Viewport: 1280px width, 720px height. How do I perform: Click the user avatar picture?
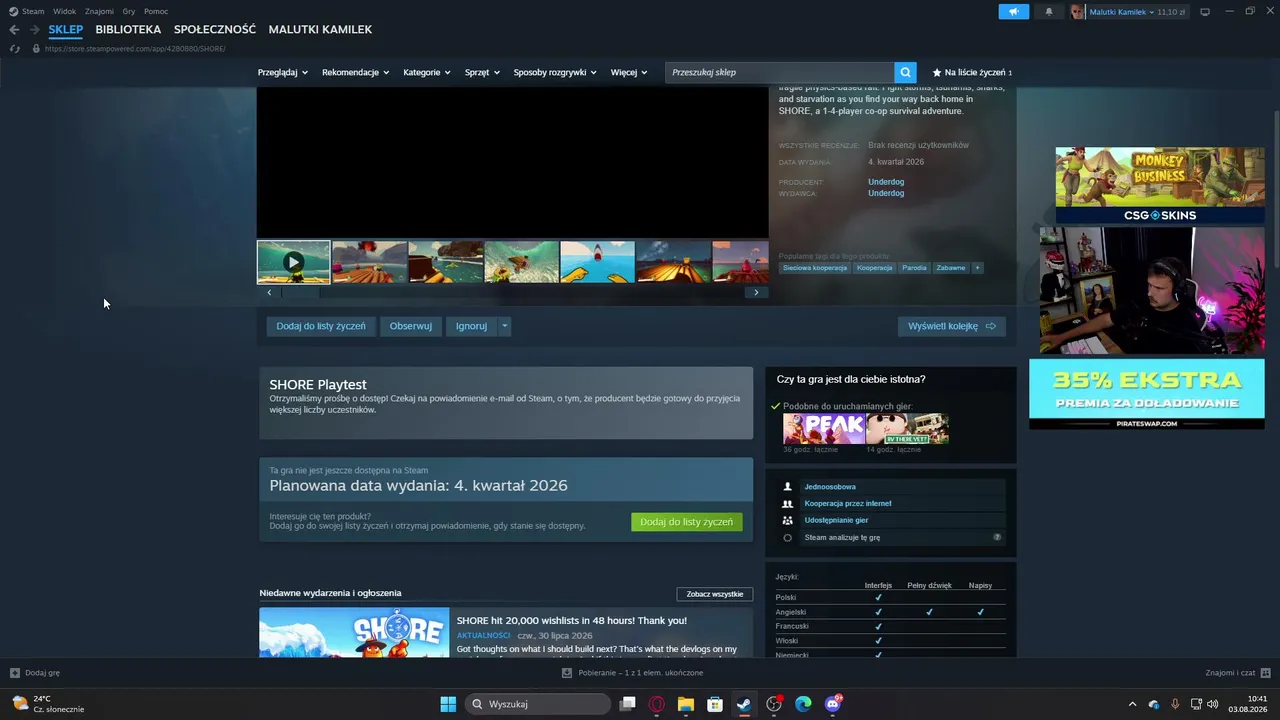pyautogui.click(x=1077, y=12)
